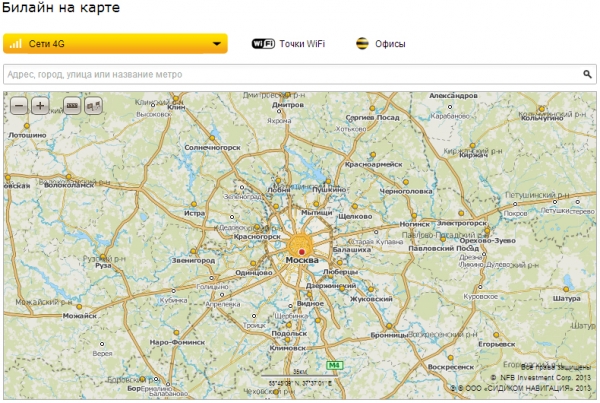Image resolution: width=600 pixels, height=403 pixels.
Task: Select the Сергиев Посад city marker
Action: click(372, 109)
